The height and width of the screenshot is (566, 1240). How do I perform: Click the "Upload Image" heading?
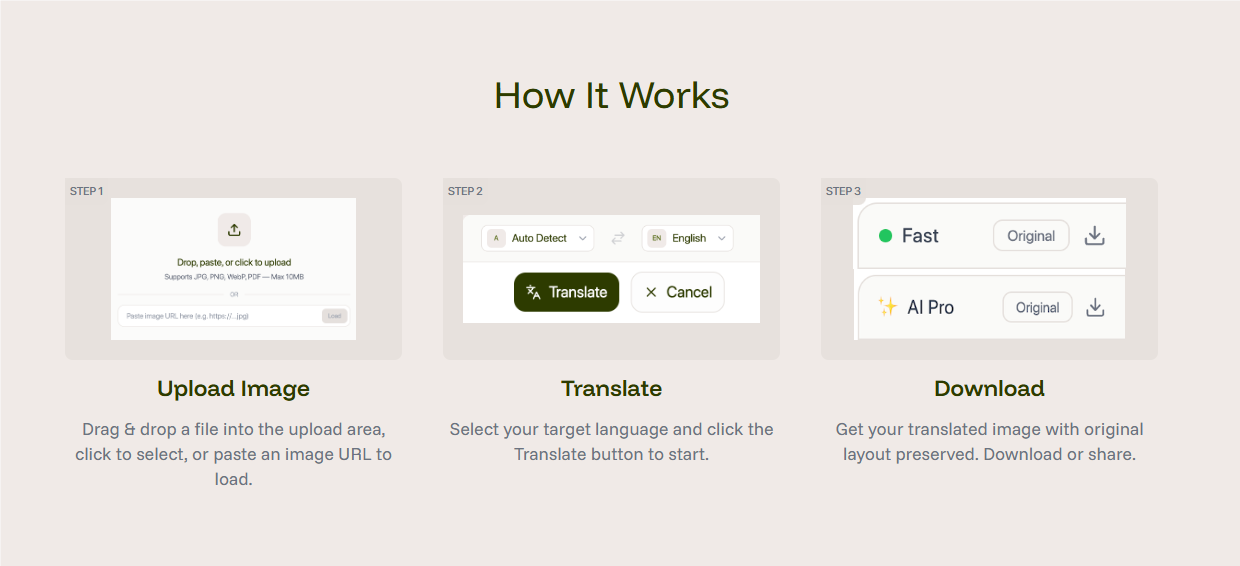[x=233, y=389]
